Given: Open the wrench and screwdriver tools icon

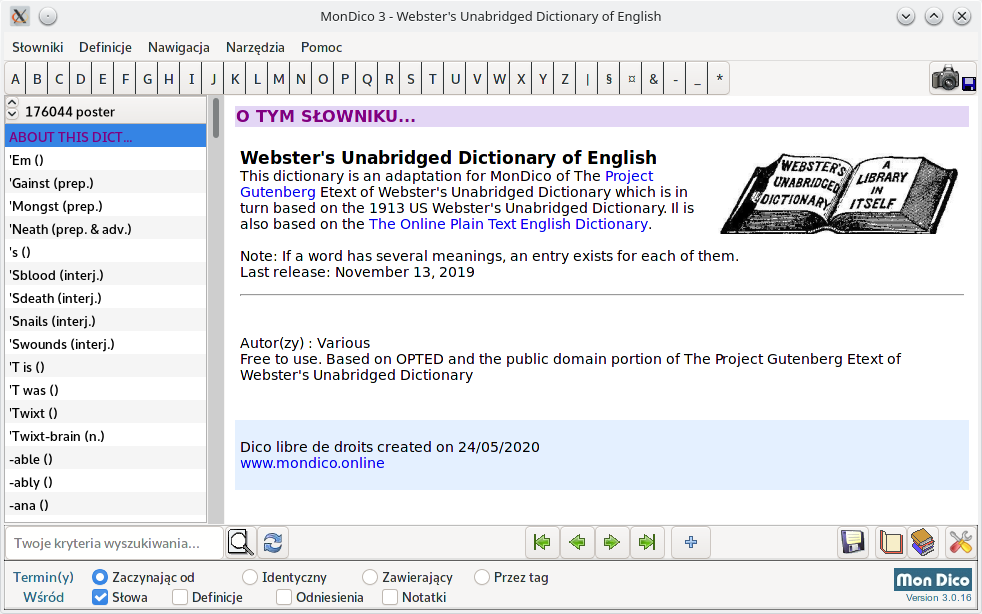Looking at the screenshot, I should coord(960,543).
